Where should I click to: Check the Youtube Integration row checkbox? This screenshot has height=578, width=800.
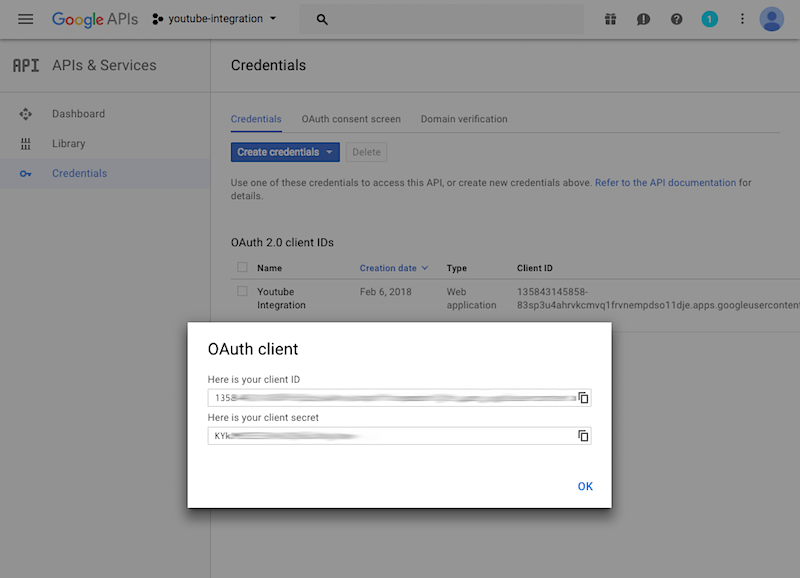pyautogui.click(x=242, y=292)
